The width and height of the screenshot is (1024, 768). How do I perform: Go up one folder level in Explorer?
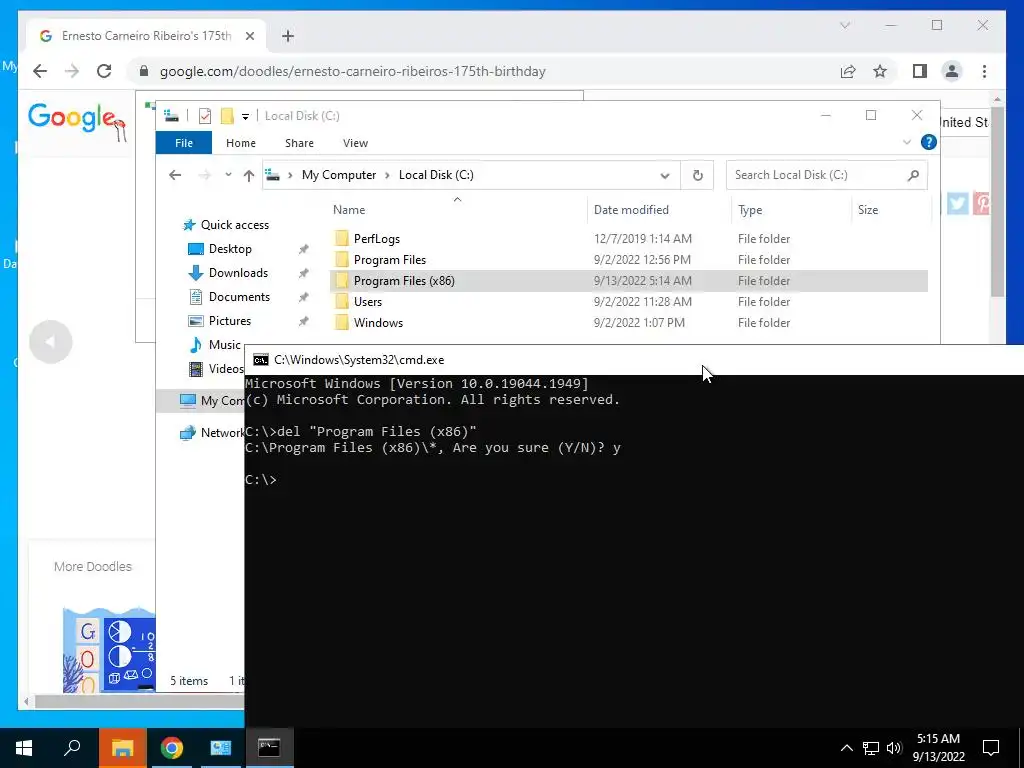tap(248, 175)
